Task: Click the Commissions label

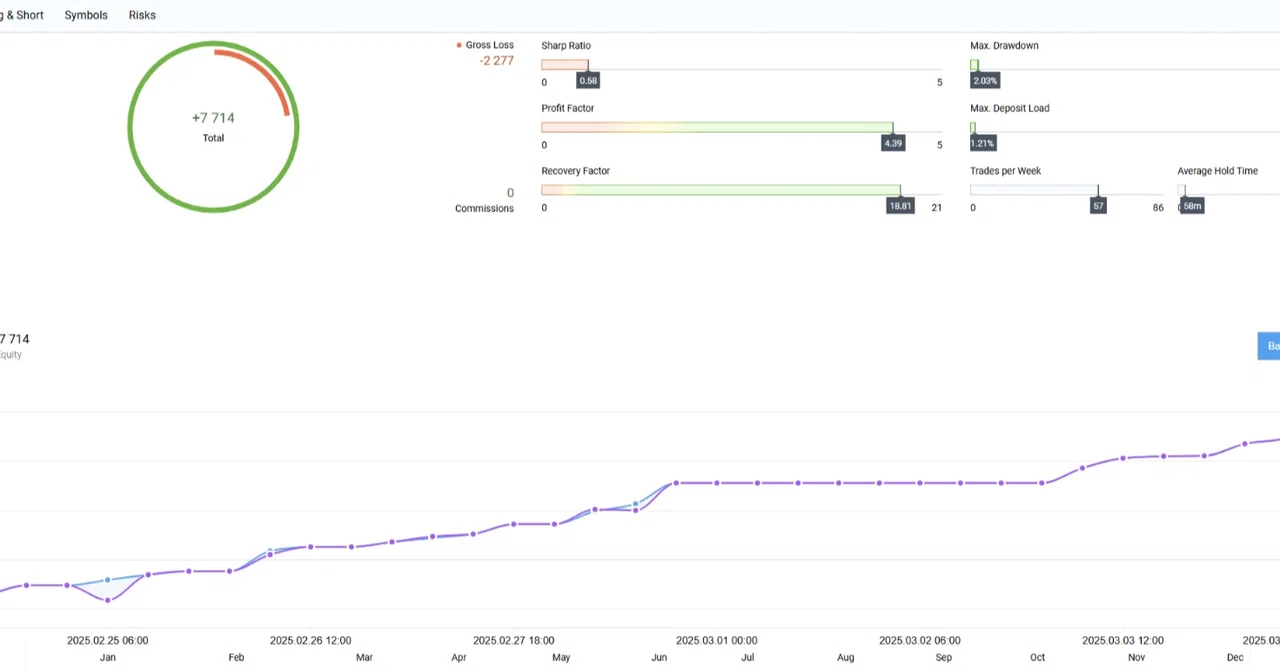Action: [x=484, y=208]
